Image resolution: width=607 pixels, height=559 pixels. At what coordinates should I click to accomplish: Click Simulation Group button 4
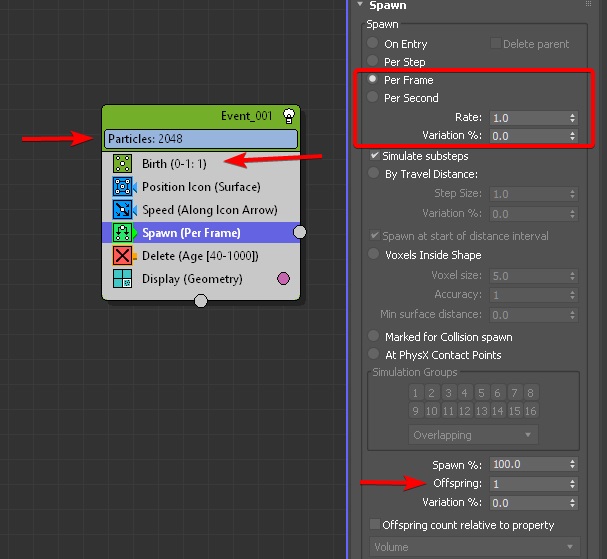[465, 393]
